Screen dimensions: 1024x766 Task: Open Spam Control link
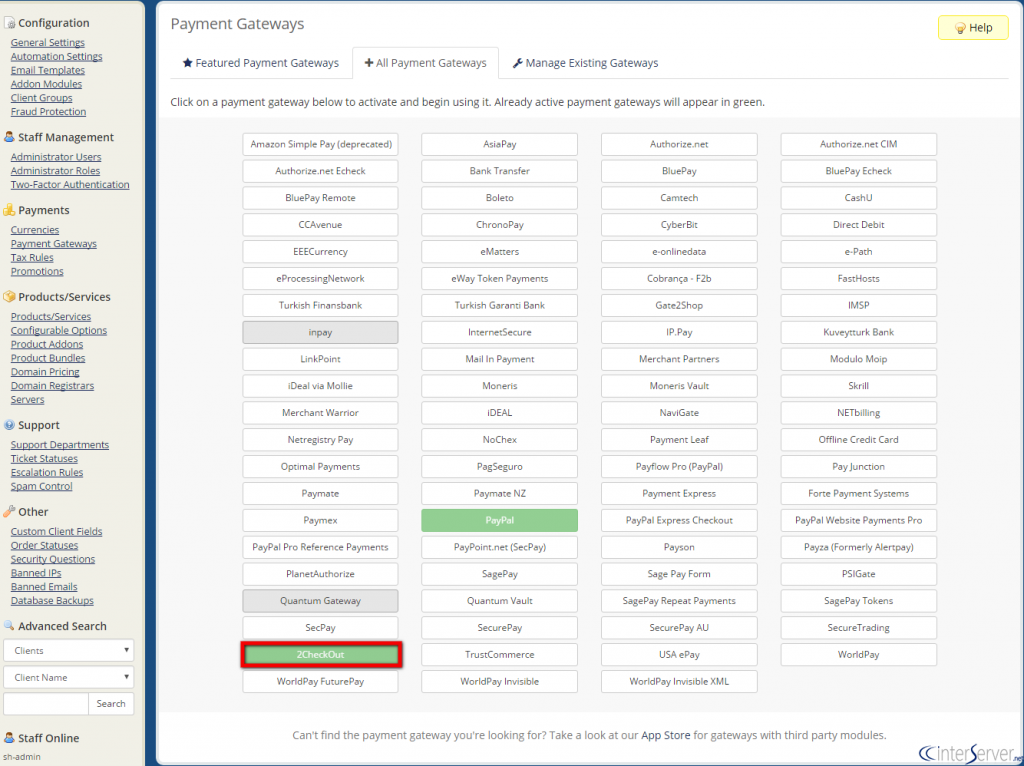(x=41, y=486)
